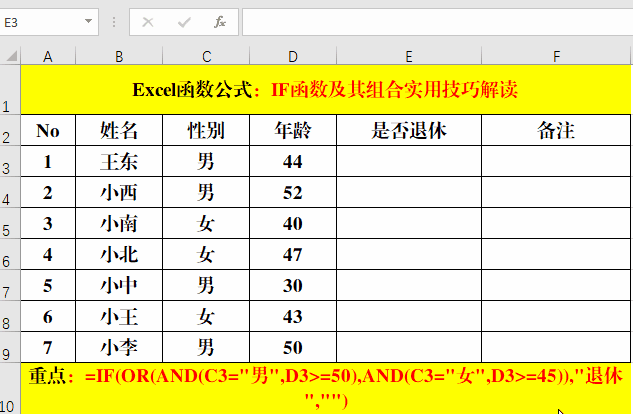Select empty 是否退休 cell in 小李's row

409,347
